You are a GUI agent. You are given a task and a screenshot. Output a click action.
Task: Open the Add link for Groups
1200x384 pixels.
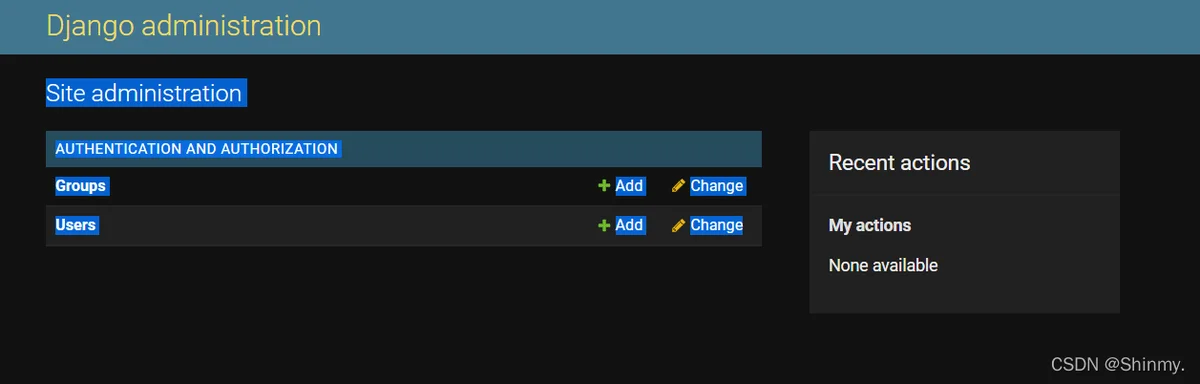click(x=629, y=186)
